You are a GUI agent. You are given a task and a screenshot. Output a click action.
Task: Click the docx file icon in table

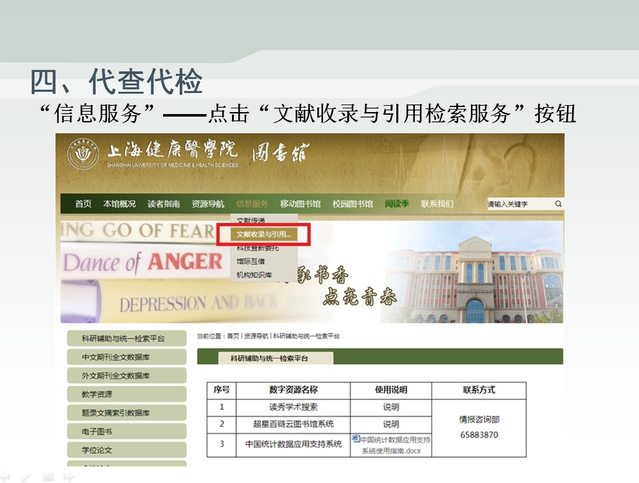[x=355, y=438]
